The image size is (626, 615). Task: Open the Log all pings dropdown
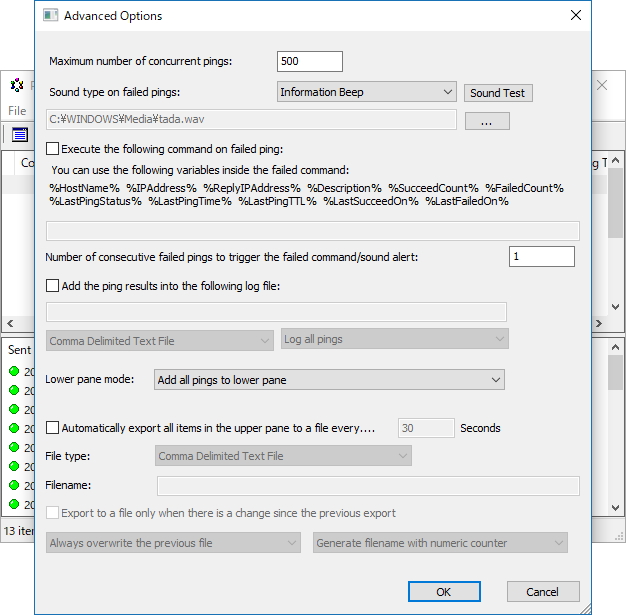pyautogui.click(x=394, y=339)
